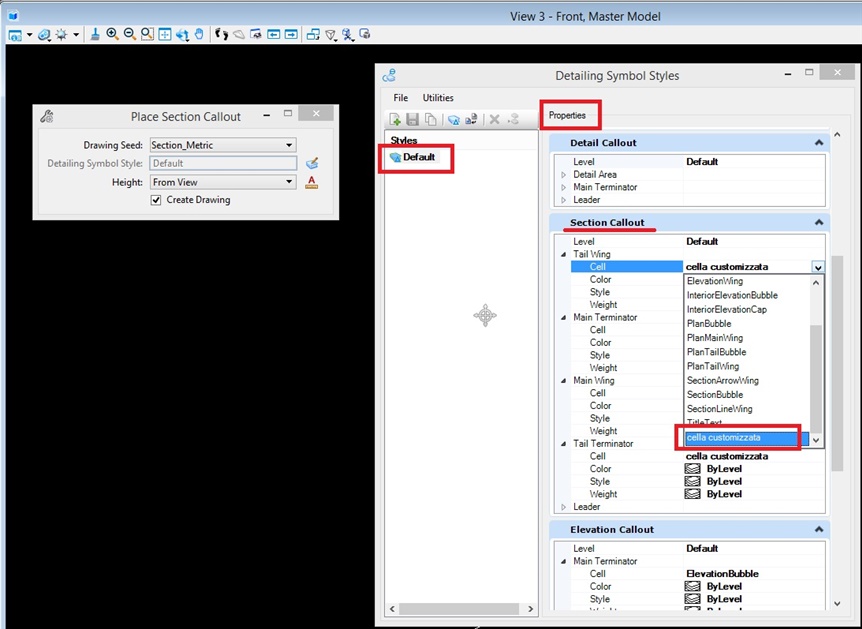Screen dimensions: 862x629
Task: Create a new detailing symbol style
Action: coord(395,118)
